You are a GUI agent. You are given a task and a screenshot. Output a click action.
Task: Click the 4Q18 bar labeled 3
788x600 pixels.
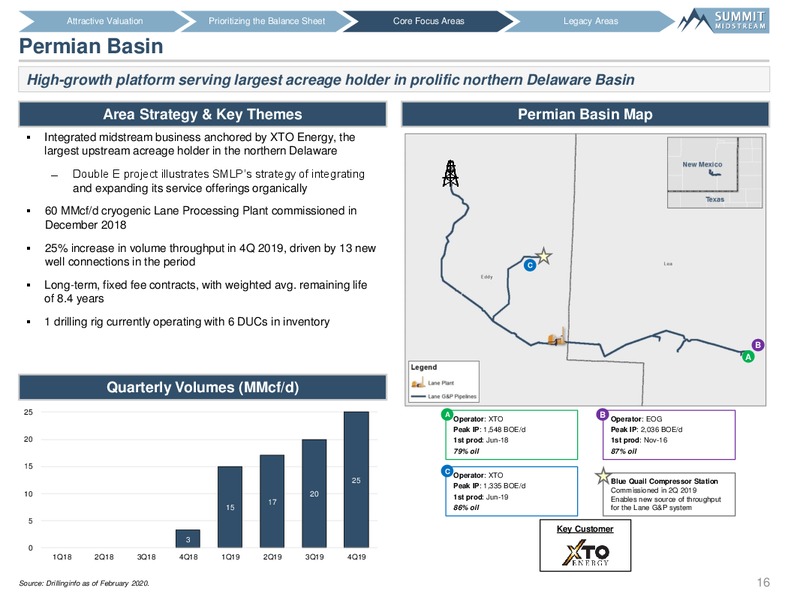point(188,539)
